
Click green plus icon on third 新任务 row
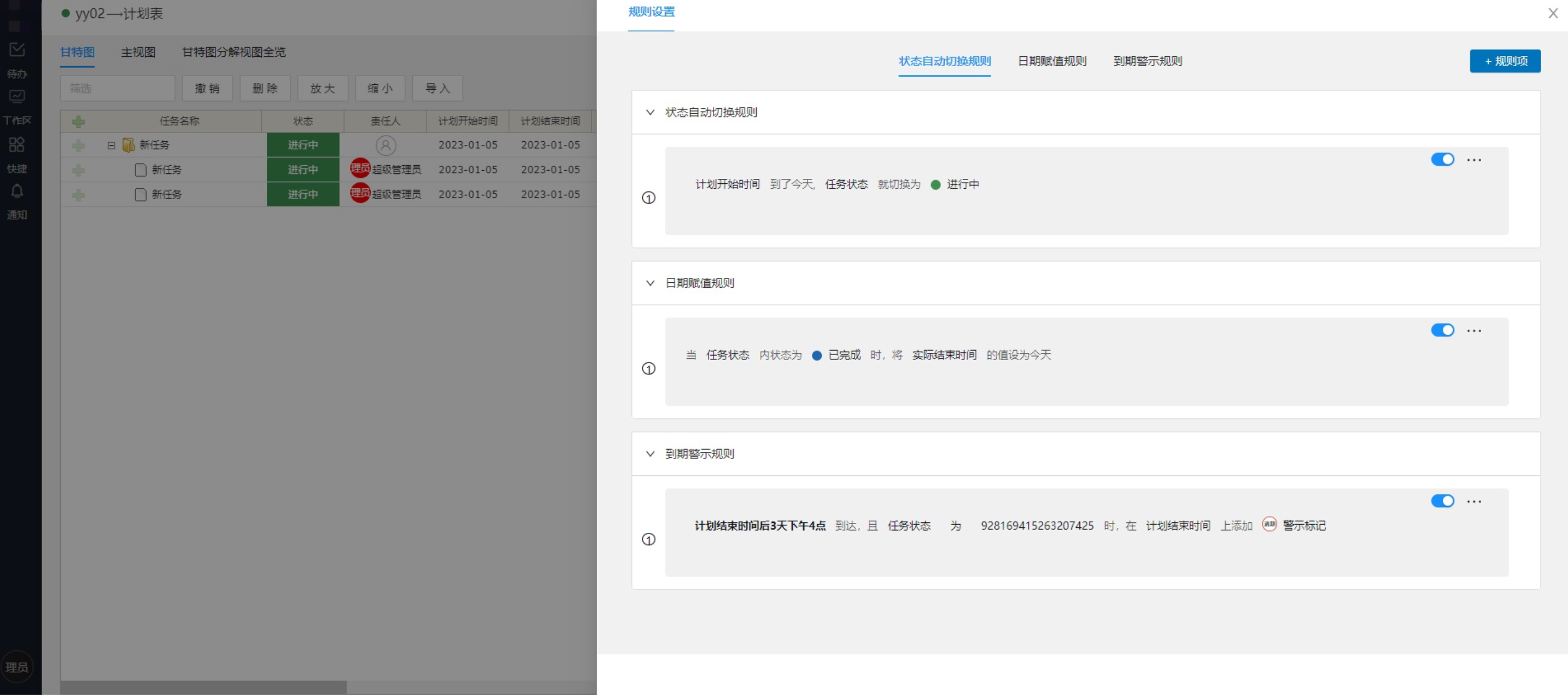[x=79, y=195]
